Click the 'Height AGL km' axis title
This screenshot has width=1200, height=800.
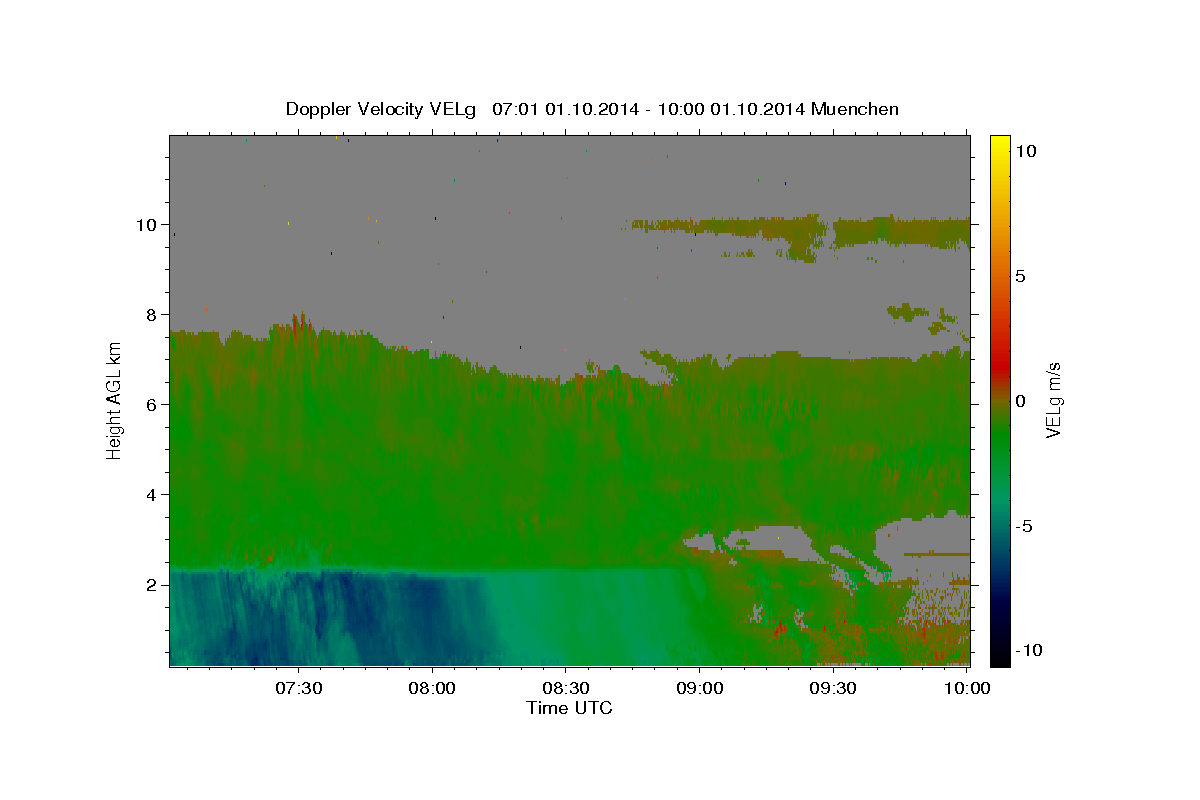pyautogui.click(x=114, y=400)
